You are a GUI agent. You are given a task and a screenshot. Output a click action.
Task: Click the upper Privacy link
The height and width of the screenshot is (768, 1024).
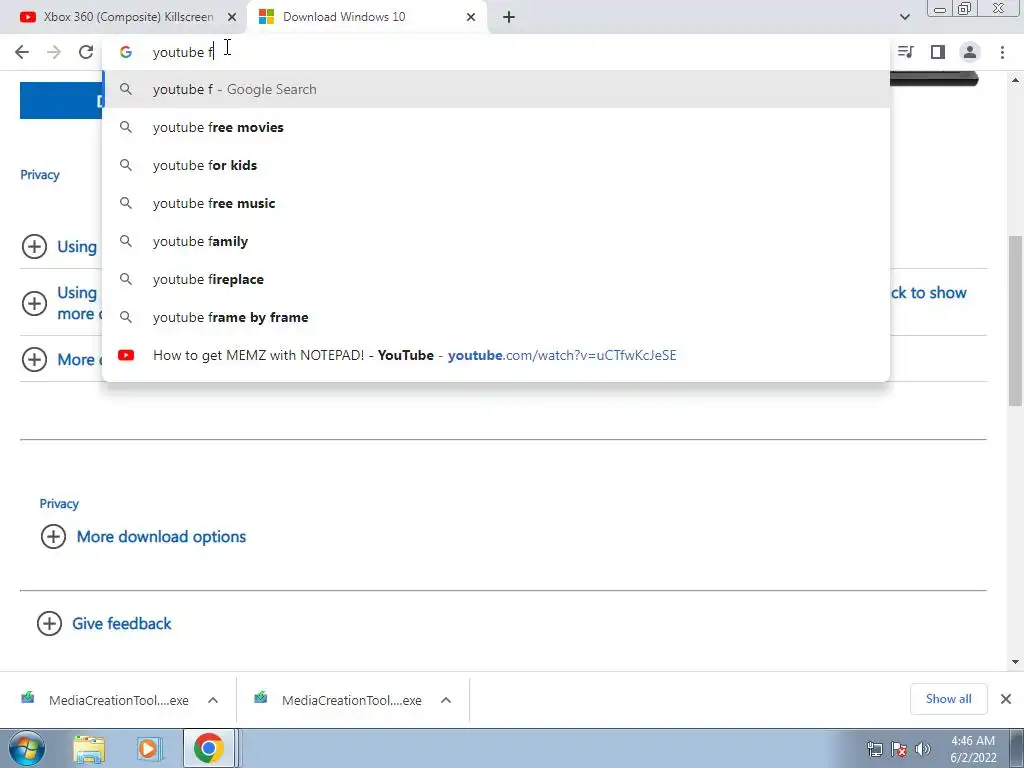(x=40, y=175)
